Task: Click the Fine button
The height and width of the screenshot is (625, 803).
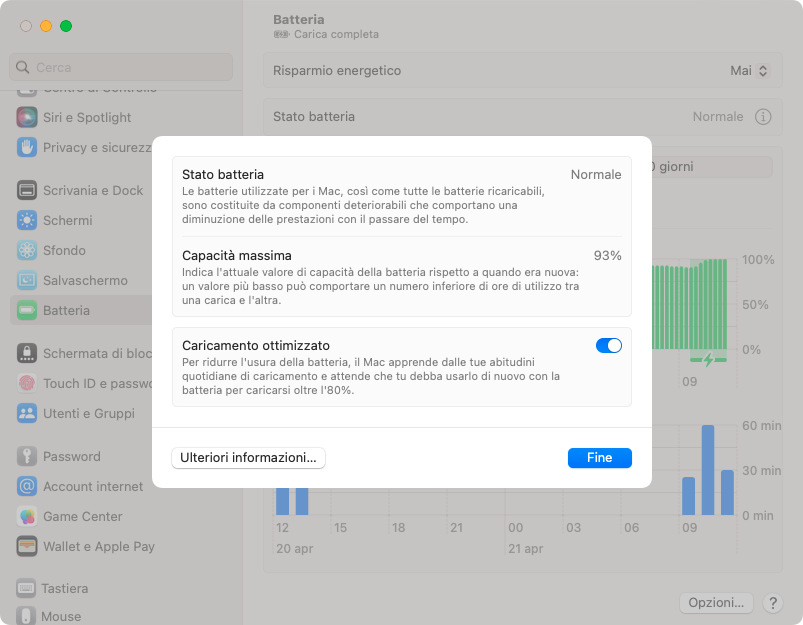Action: pos(600,458)
